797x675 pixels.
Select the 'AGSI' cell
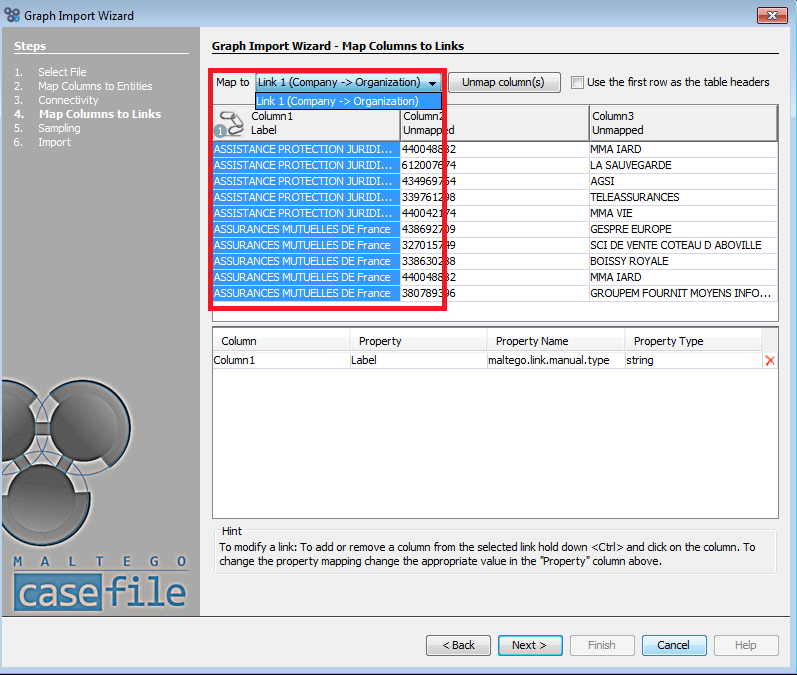point(683,181)
